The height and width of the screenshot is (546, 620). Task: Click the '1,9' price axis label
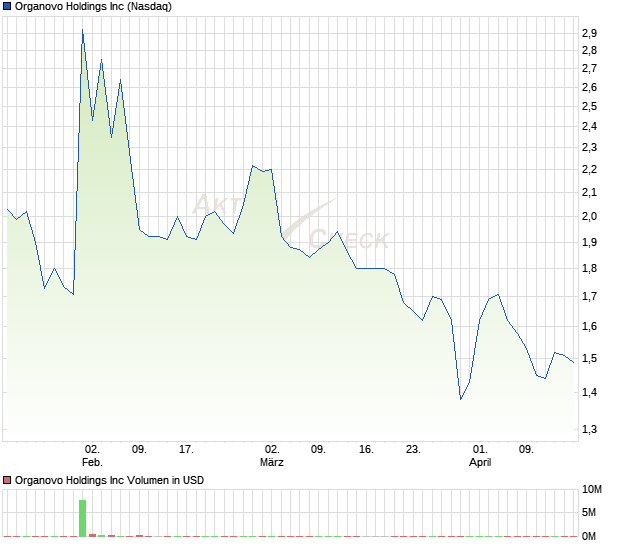pos(589,242)
